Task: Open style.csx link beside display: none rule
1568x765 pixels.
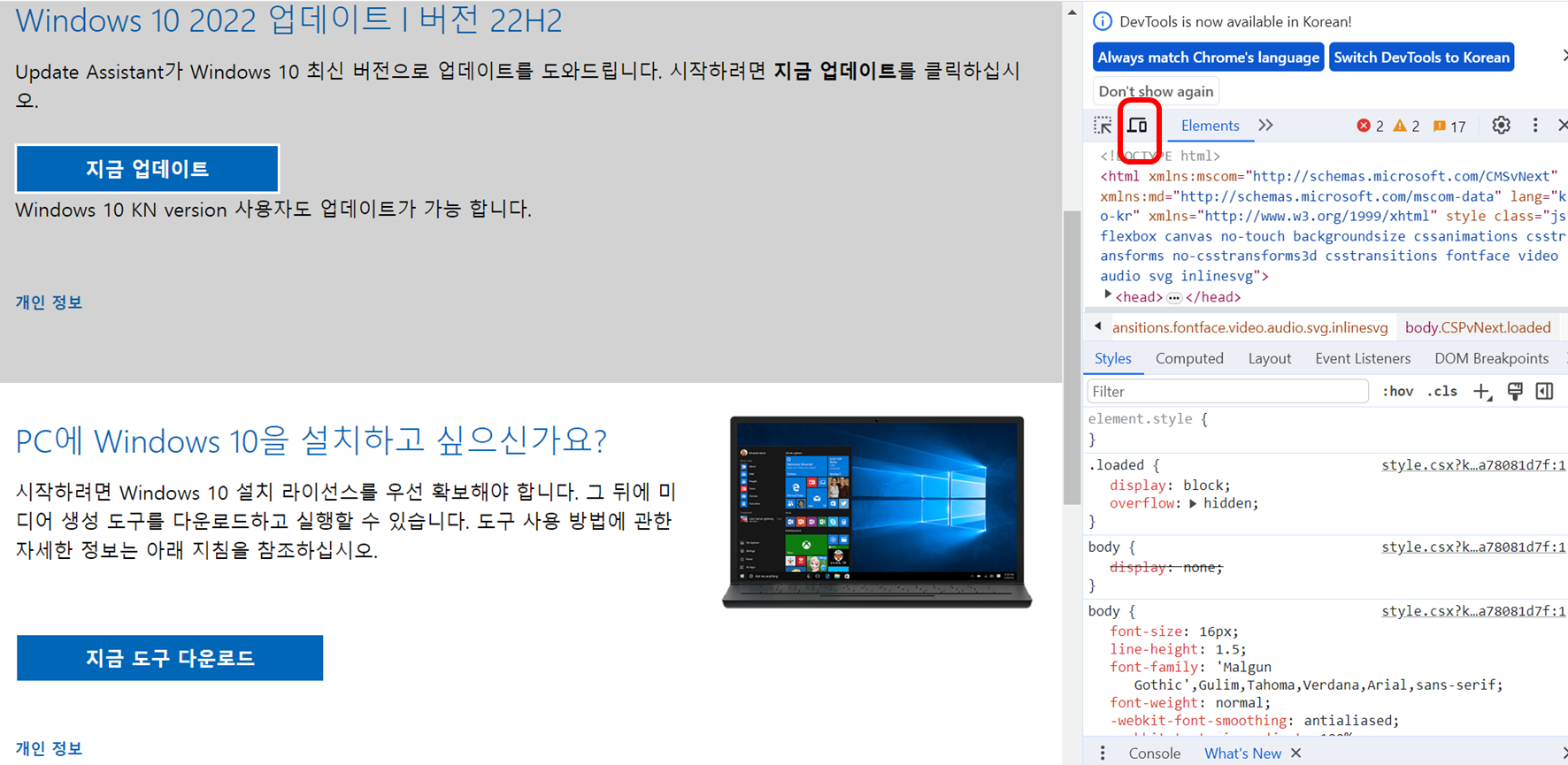Action: click(1473, 547)
